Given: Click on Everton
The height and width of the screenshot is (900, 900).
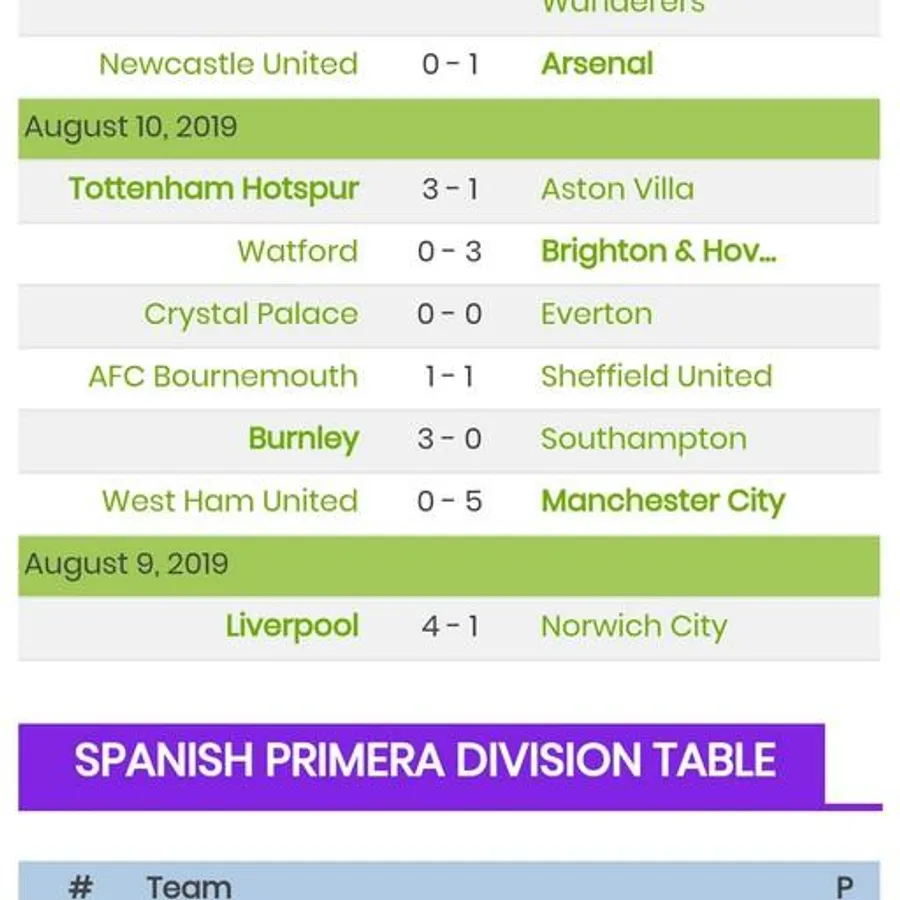Looking at the screenshot, I should coord(596,314).
